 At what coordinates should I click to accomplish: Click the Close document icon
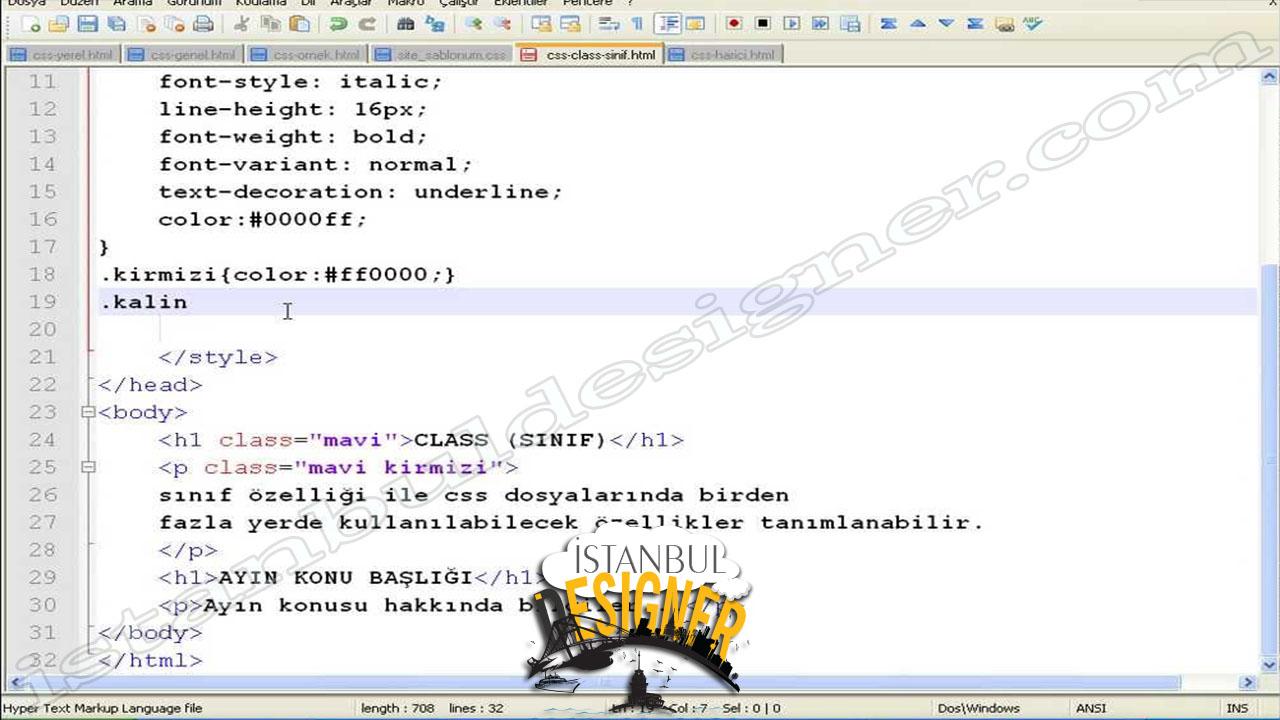(x=147, y=23)
